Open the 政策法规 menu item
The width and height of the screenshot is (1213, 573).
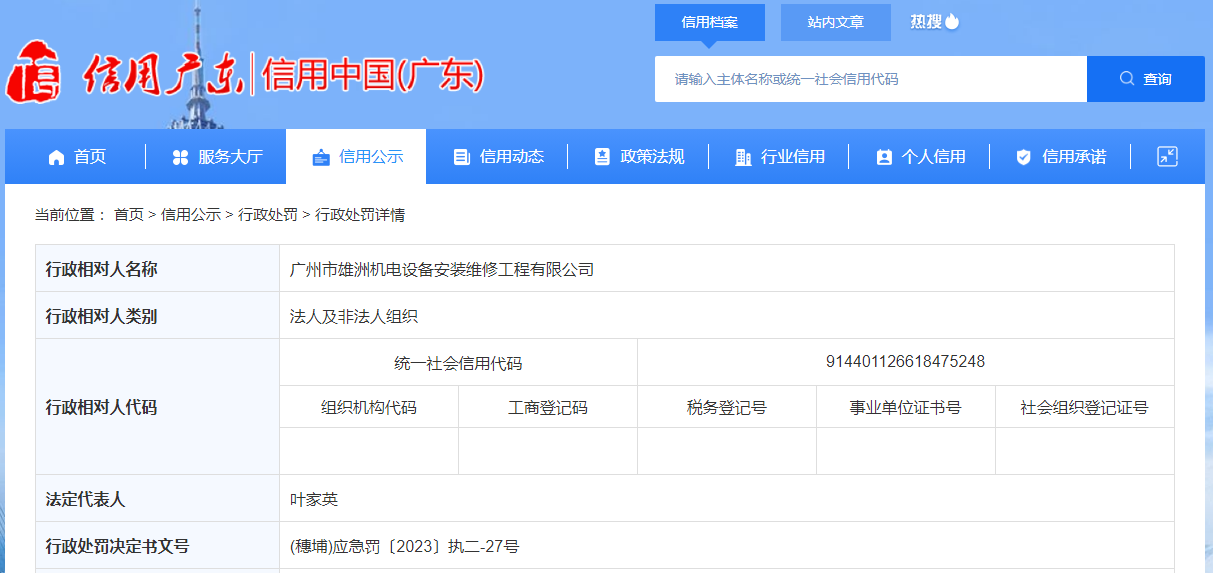point(652,157)
